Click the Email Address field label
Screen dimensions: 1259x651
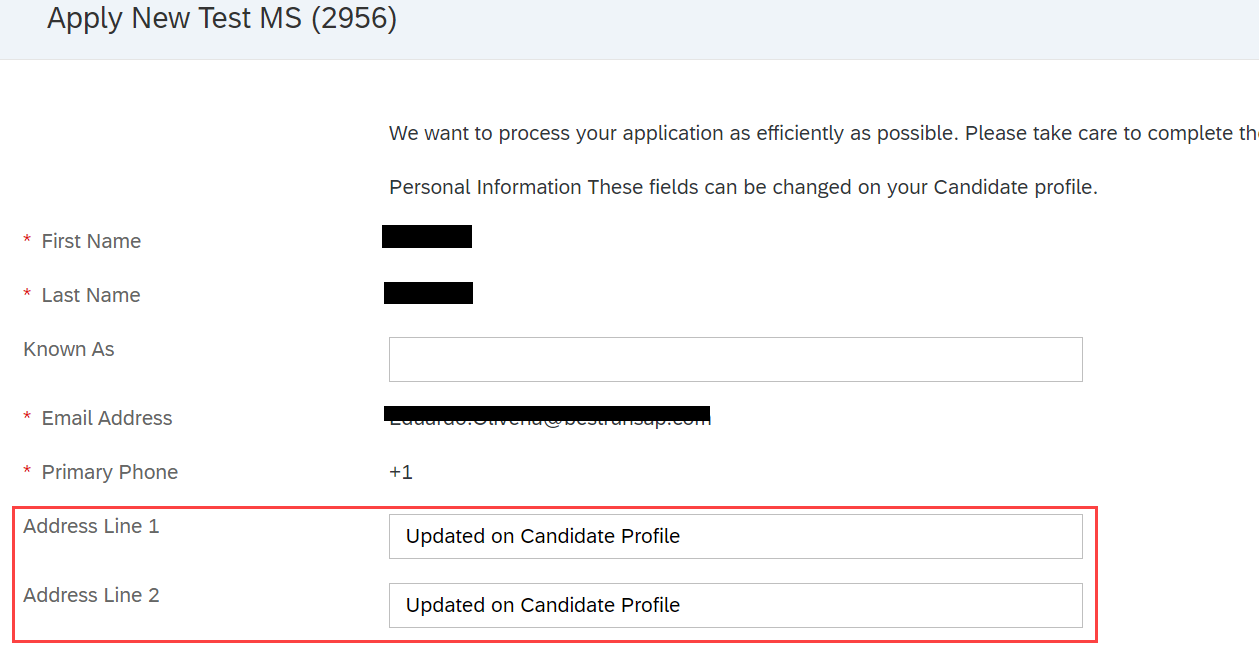(107, 418)
